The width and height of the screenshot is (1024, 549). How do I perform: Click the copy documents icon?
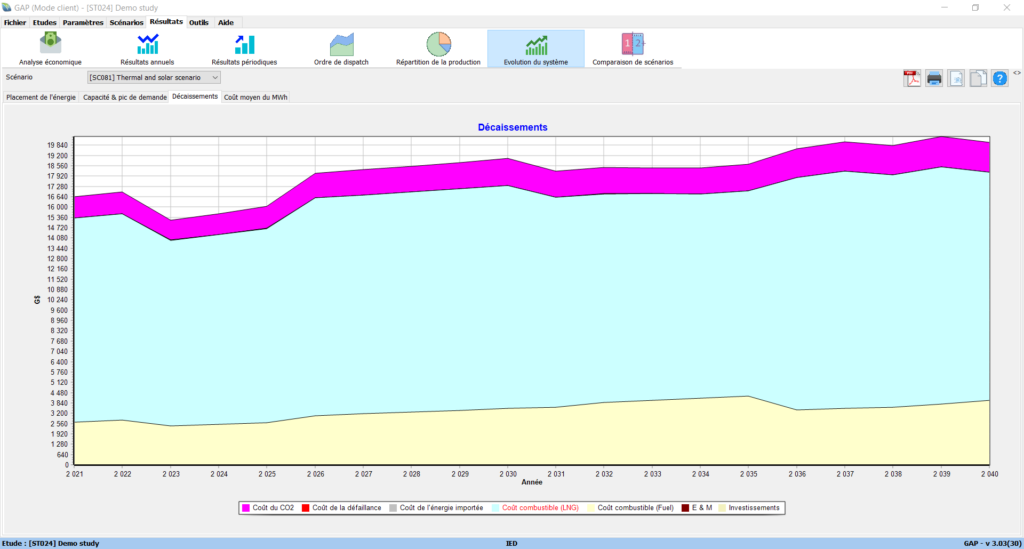977,78
